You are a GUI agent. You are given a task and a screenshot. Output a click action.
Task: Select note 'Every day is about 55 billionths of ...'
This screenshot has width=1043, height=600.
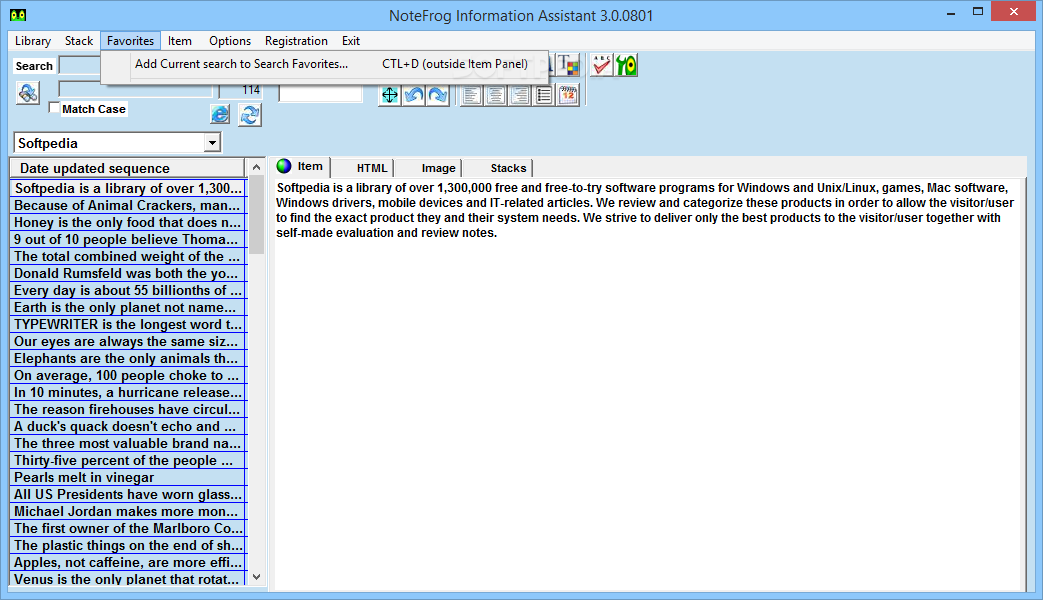pyautogui.click(x=128, y=291)
